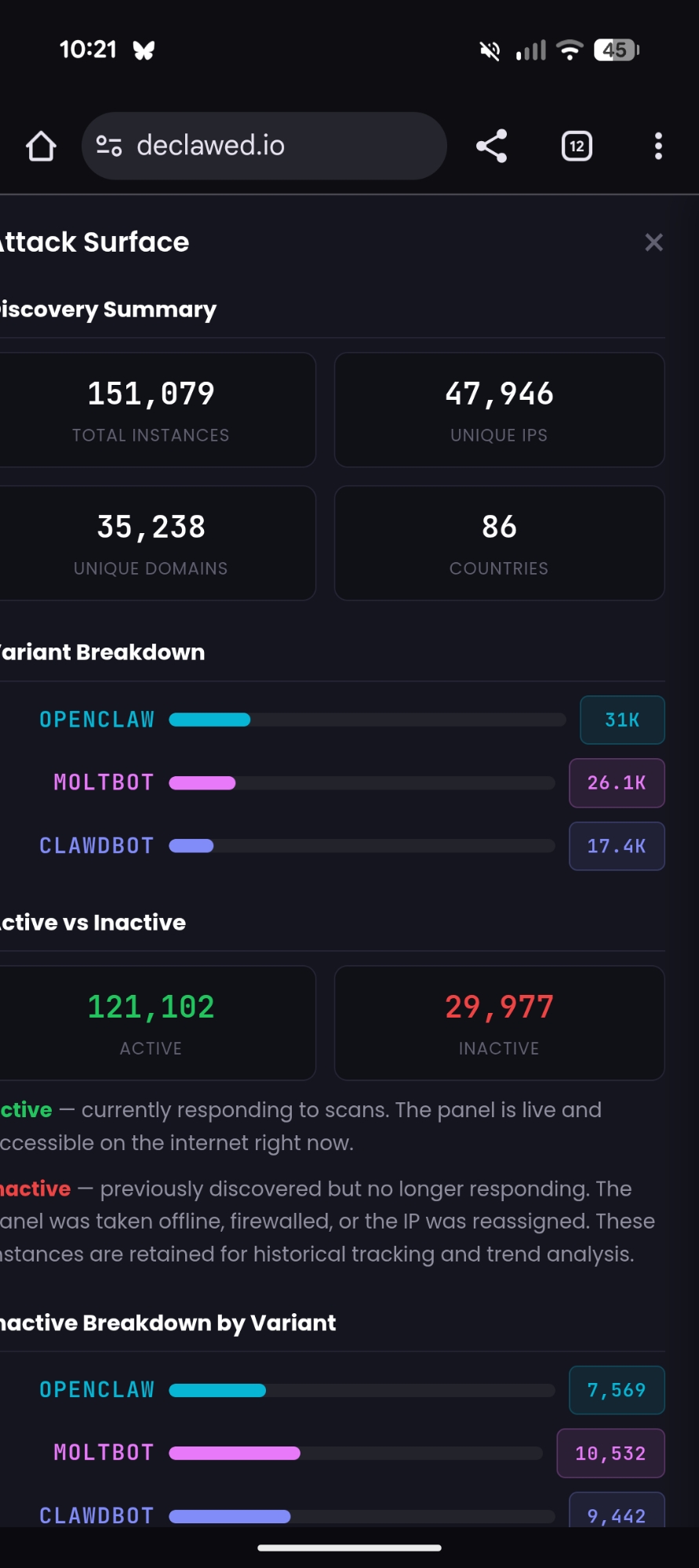Click the inactive Moltbot 10,532 badge
This screenshot has height=1568, width=699.
tap(610, 1454)
